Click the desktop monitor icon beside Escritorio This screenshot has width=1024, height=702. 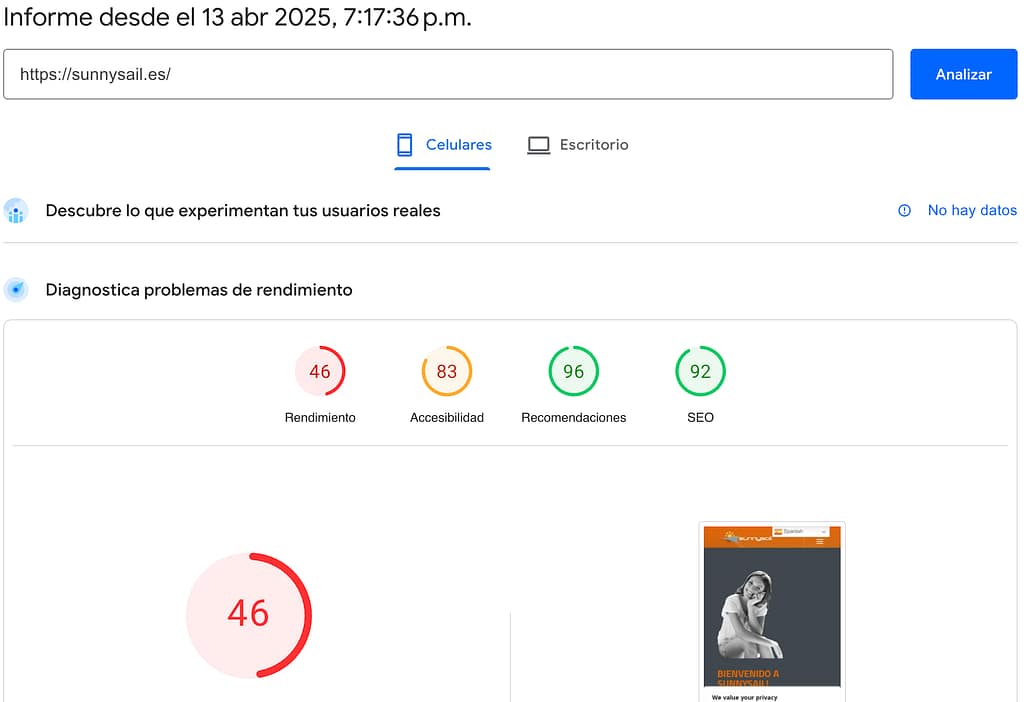point(539,145)
